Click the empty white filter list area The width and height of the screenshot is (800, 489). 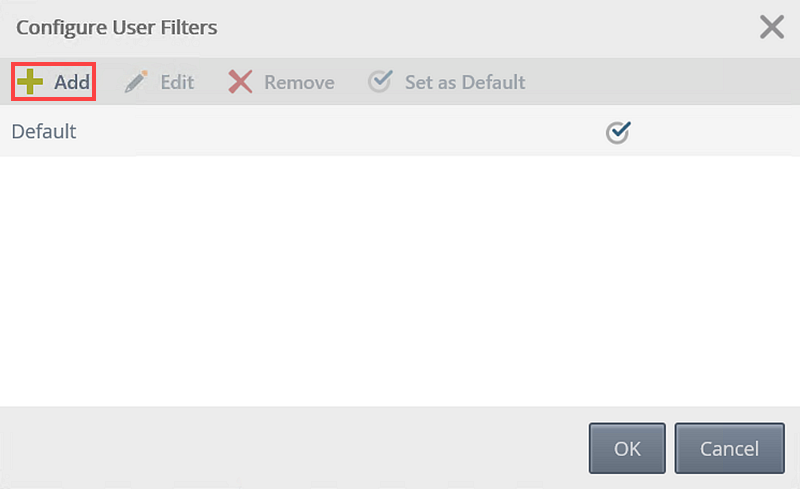coord(400,281)
